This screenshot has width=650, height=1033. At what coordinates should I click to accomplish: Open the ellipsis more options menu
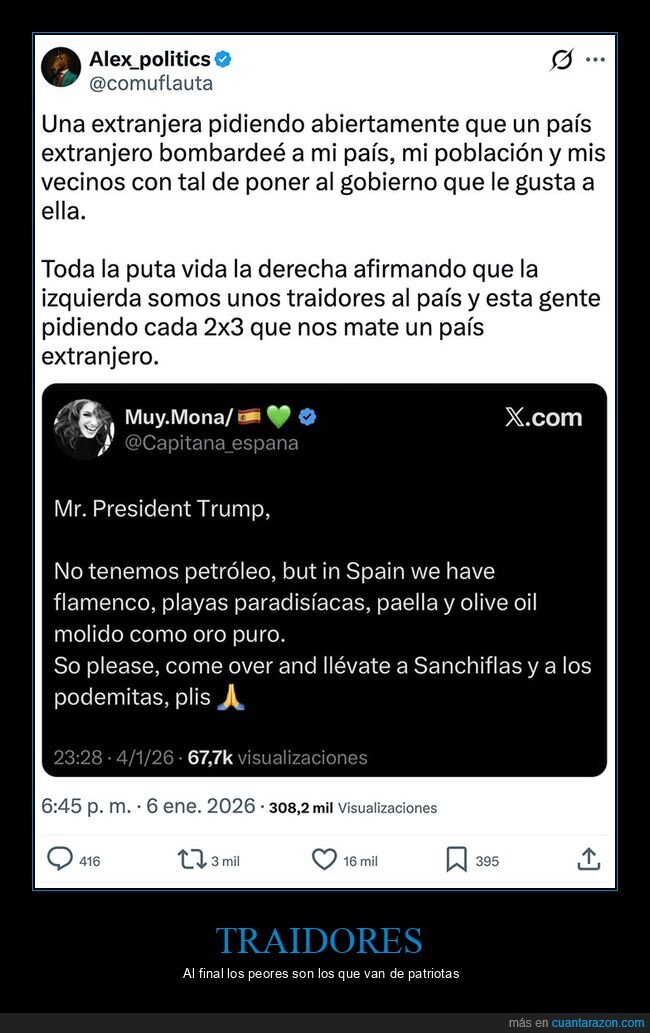click(596, 59)
